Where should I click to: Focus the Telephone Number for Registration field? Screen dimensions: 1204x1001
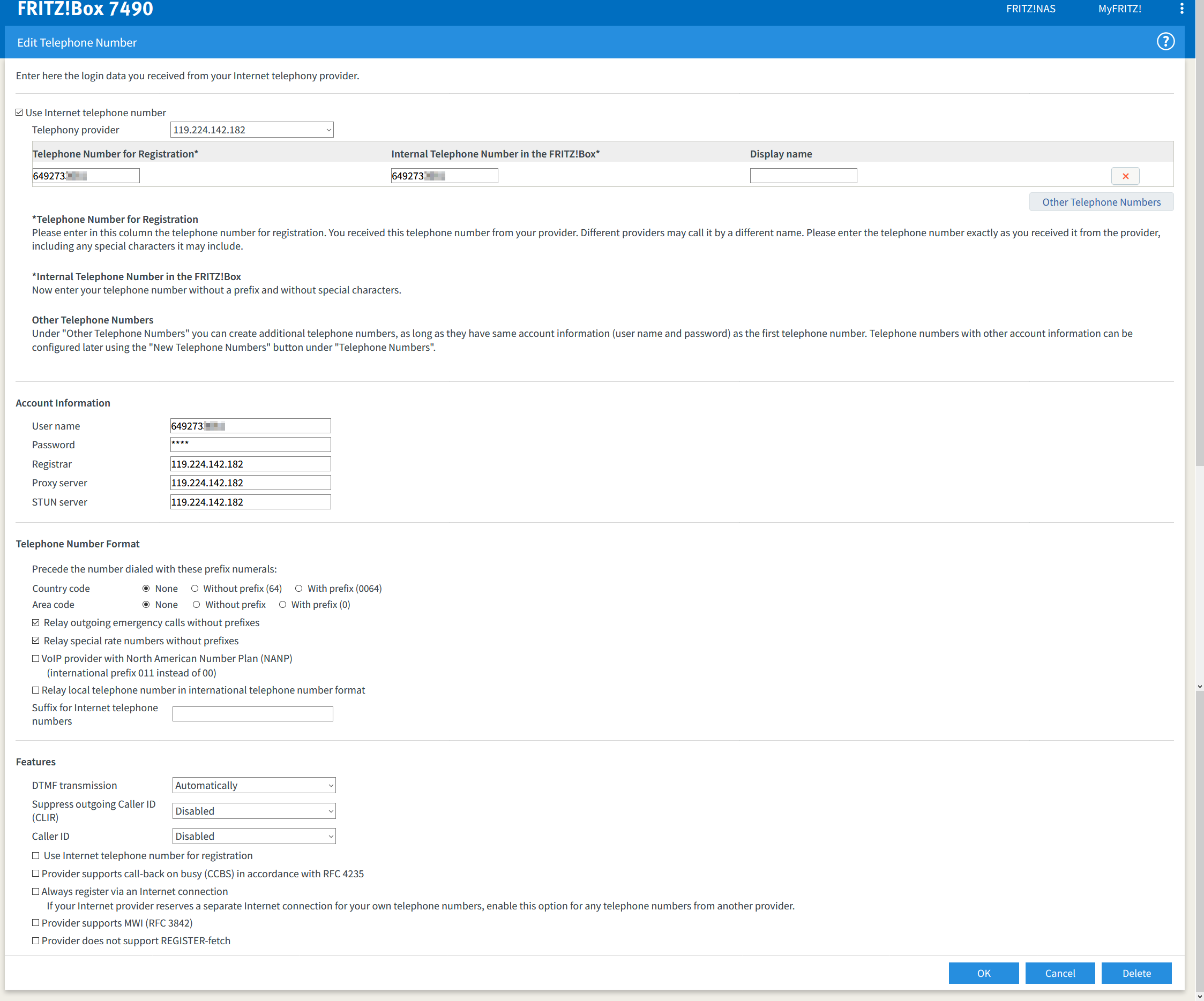point(86,176)
